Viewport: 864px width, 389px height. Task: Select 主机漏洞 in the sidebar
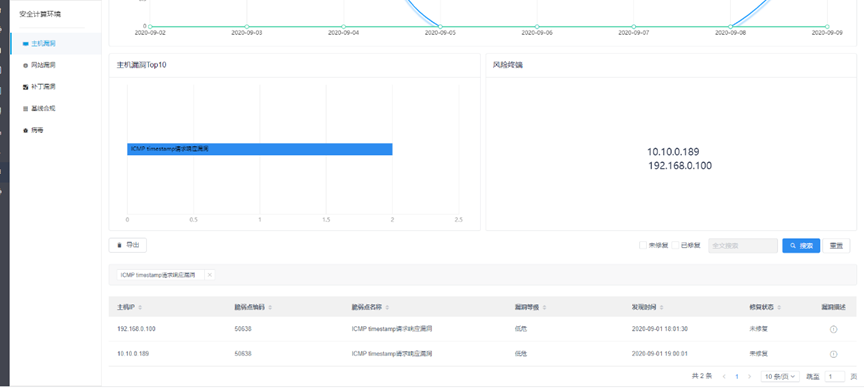(56, 44)
